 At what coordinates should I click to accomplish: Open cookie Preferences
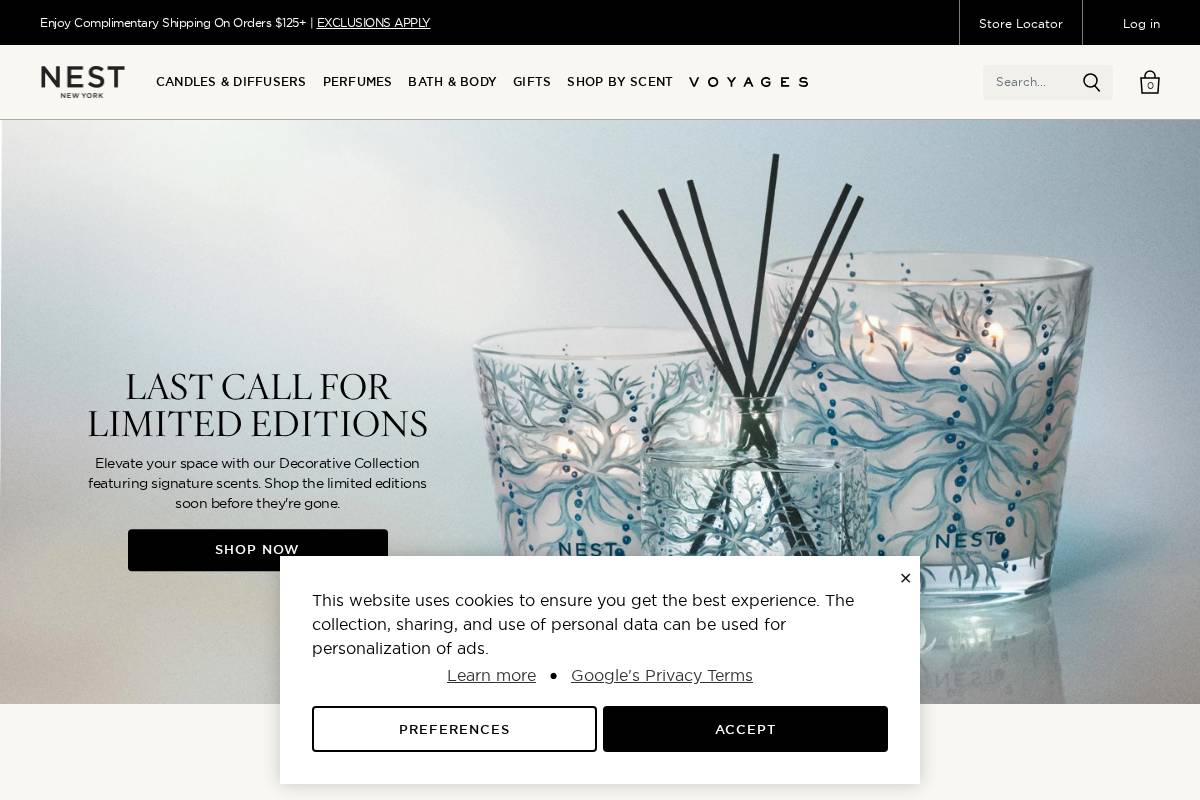pos(454,729)
